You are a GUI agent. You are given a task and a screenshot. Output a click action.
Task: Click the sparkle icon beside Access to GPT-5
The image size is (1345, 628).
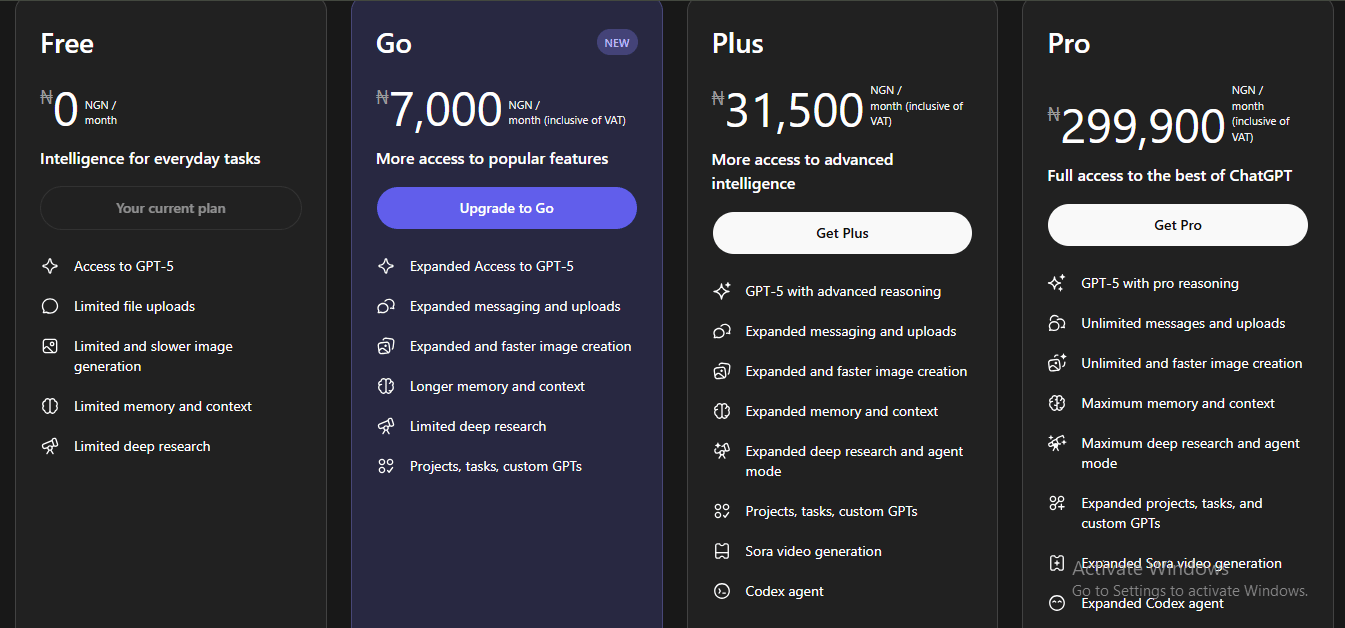50,266
